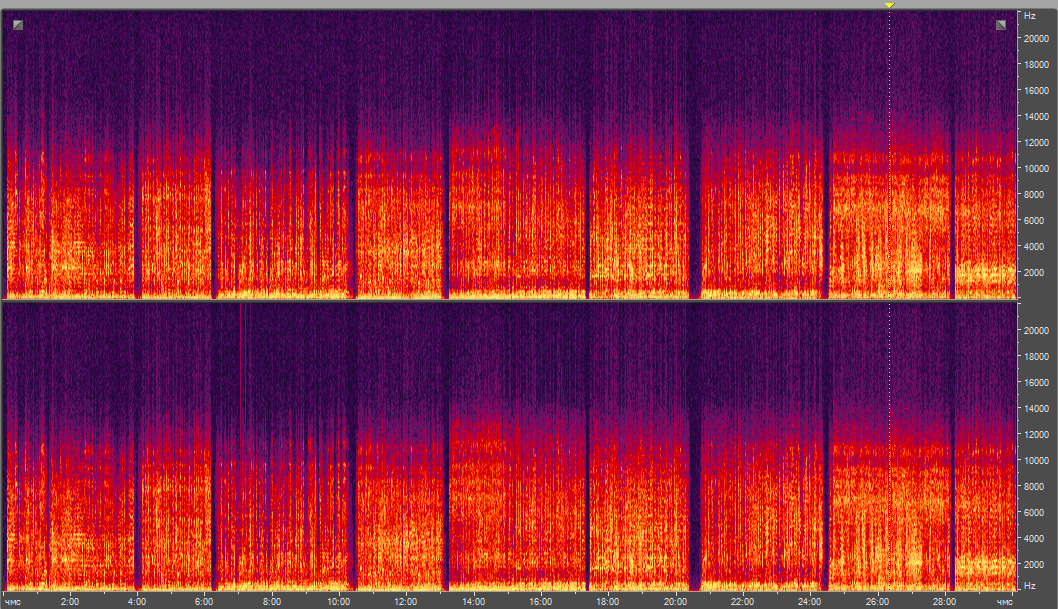Click 8000 on the lower channel frequency scale
The image size is (1058, 609).
pyautogui.click(x=1034, y=486)
